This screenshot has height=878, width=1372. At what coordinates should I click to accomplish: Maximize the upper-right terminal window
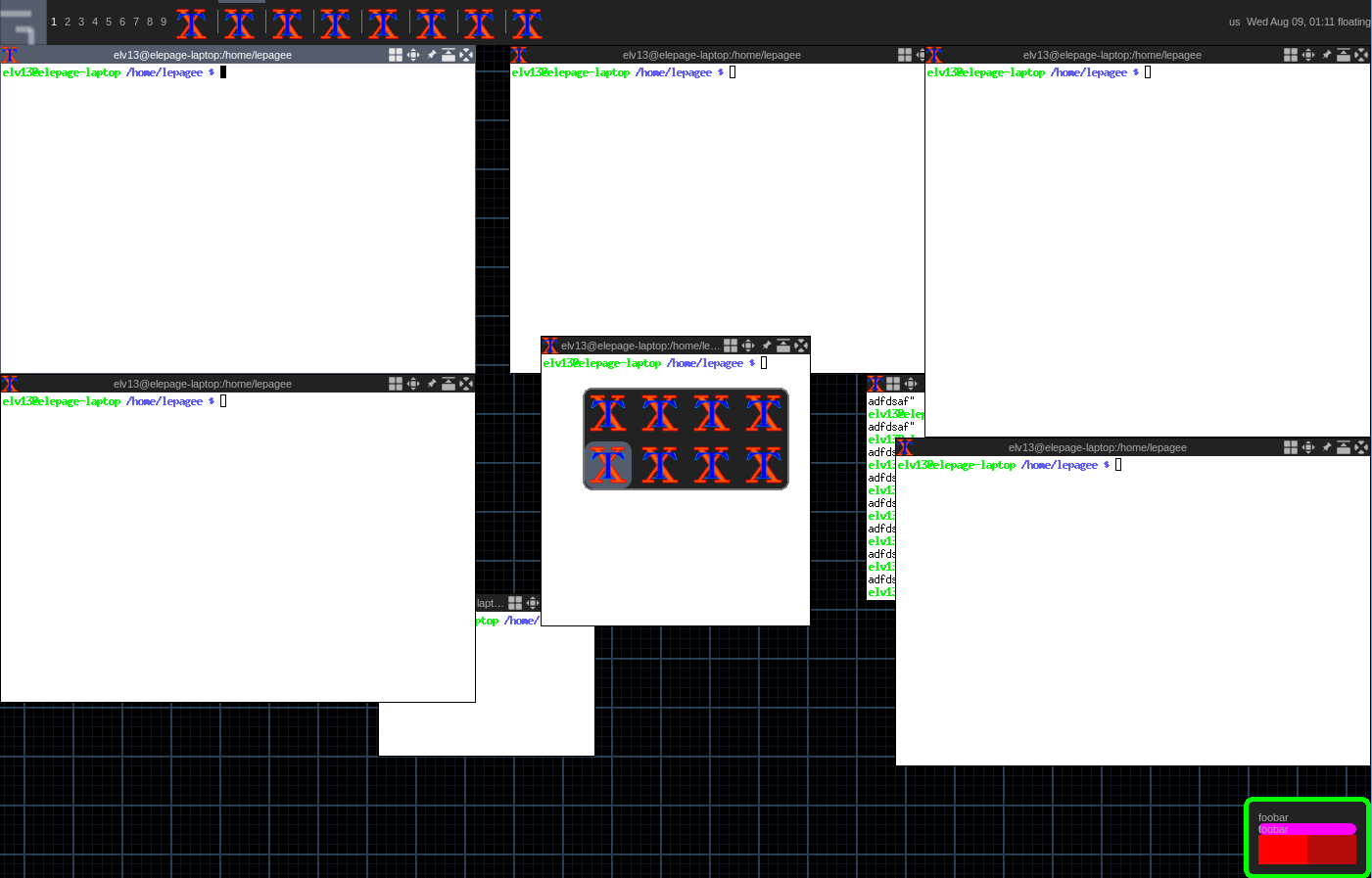[1308, 55]
